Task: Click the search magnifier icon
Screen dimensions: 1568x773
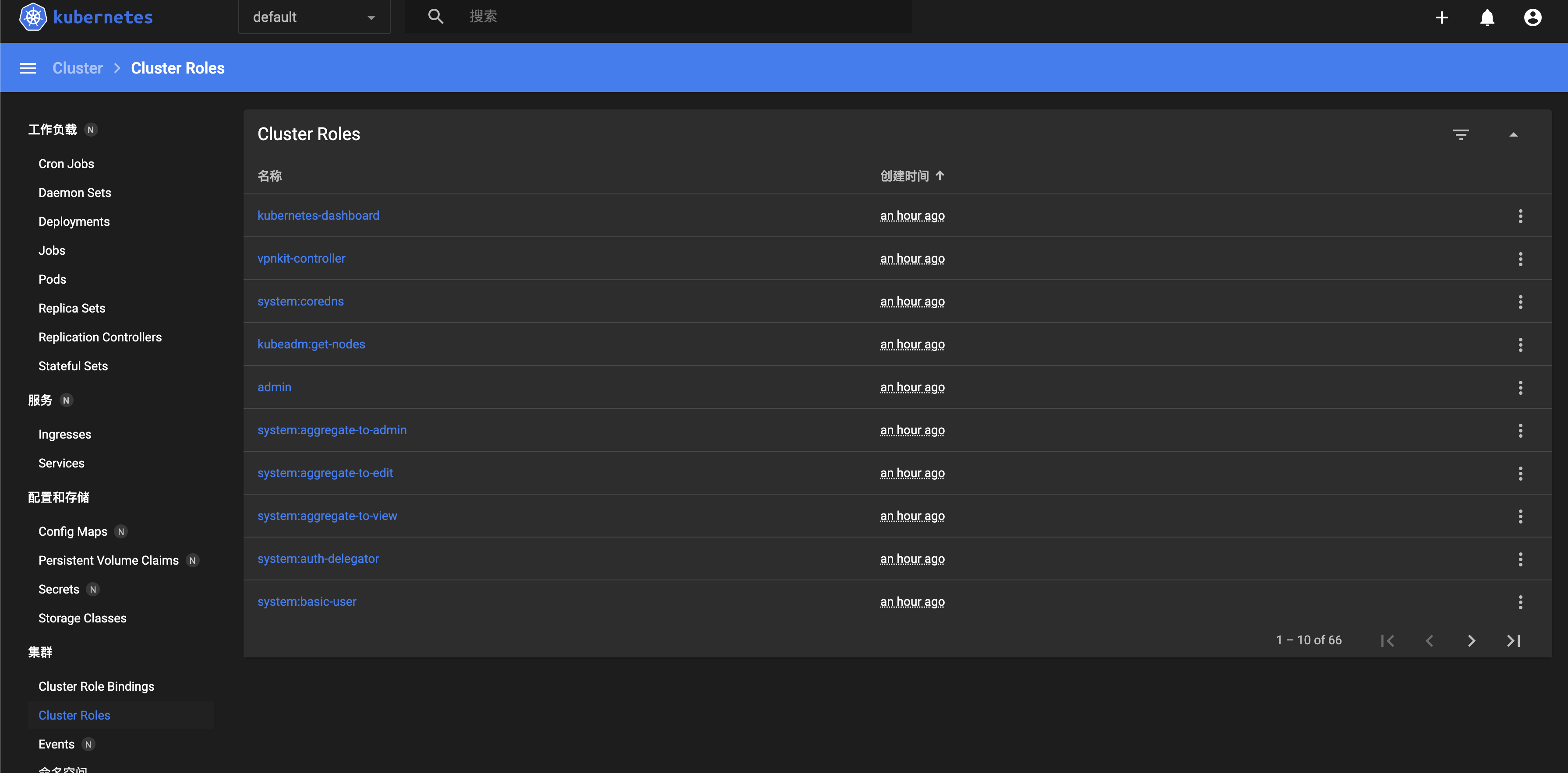Action: point(435,17)
